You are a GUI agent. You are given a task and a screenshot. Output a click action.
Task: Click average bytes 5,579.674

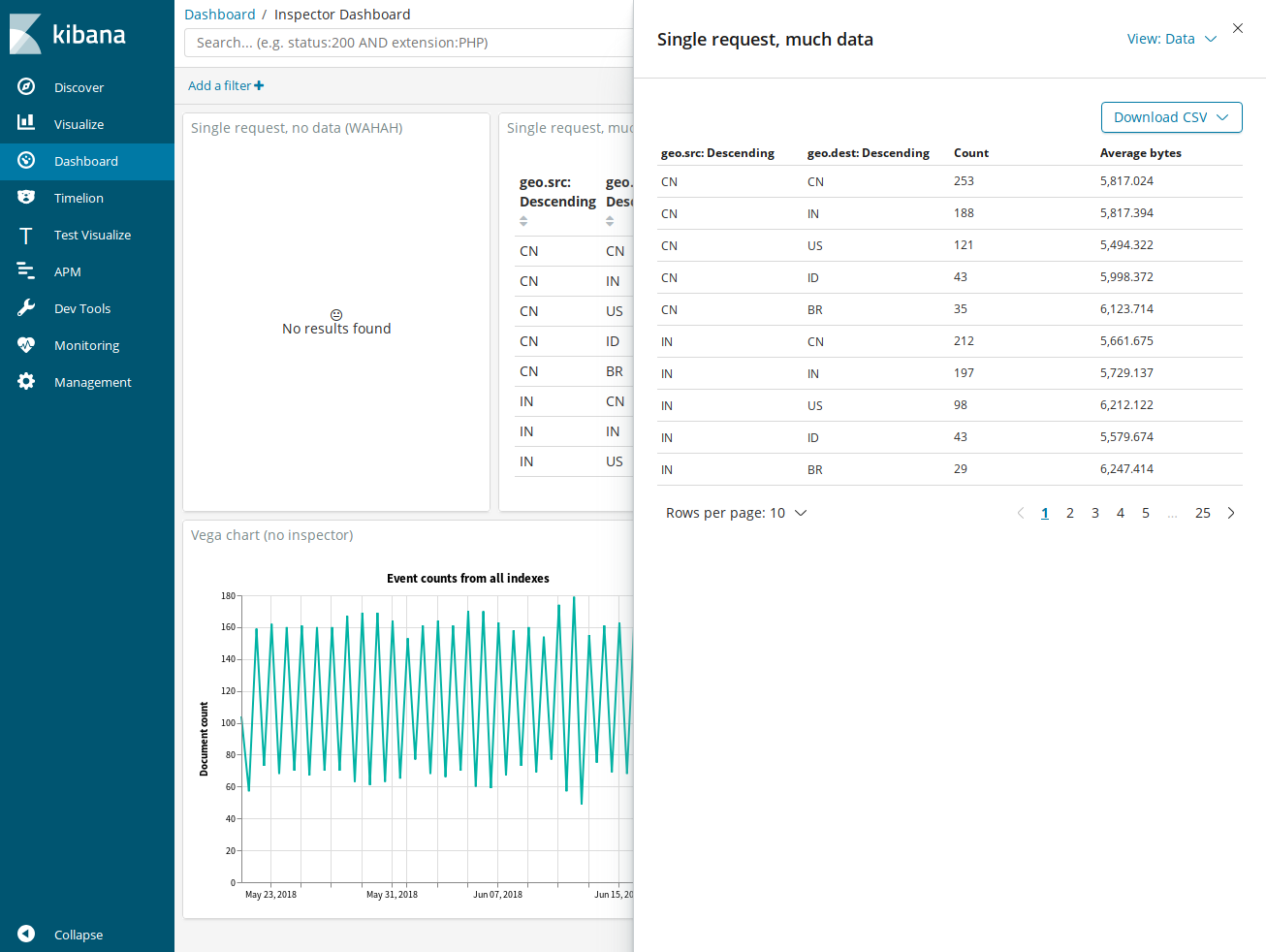(1126, 437)
